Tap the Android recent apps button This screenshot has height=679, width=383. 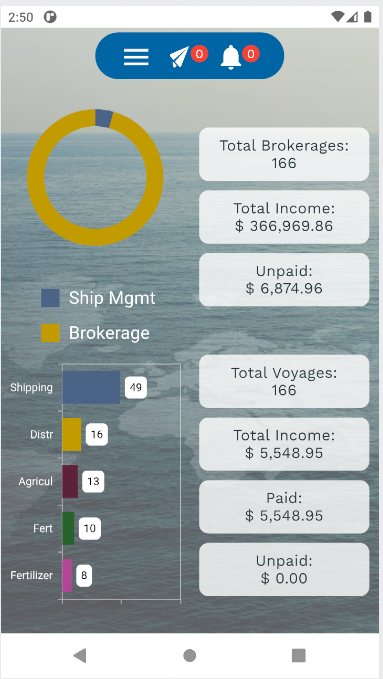(x=299, y=656)
